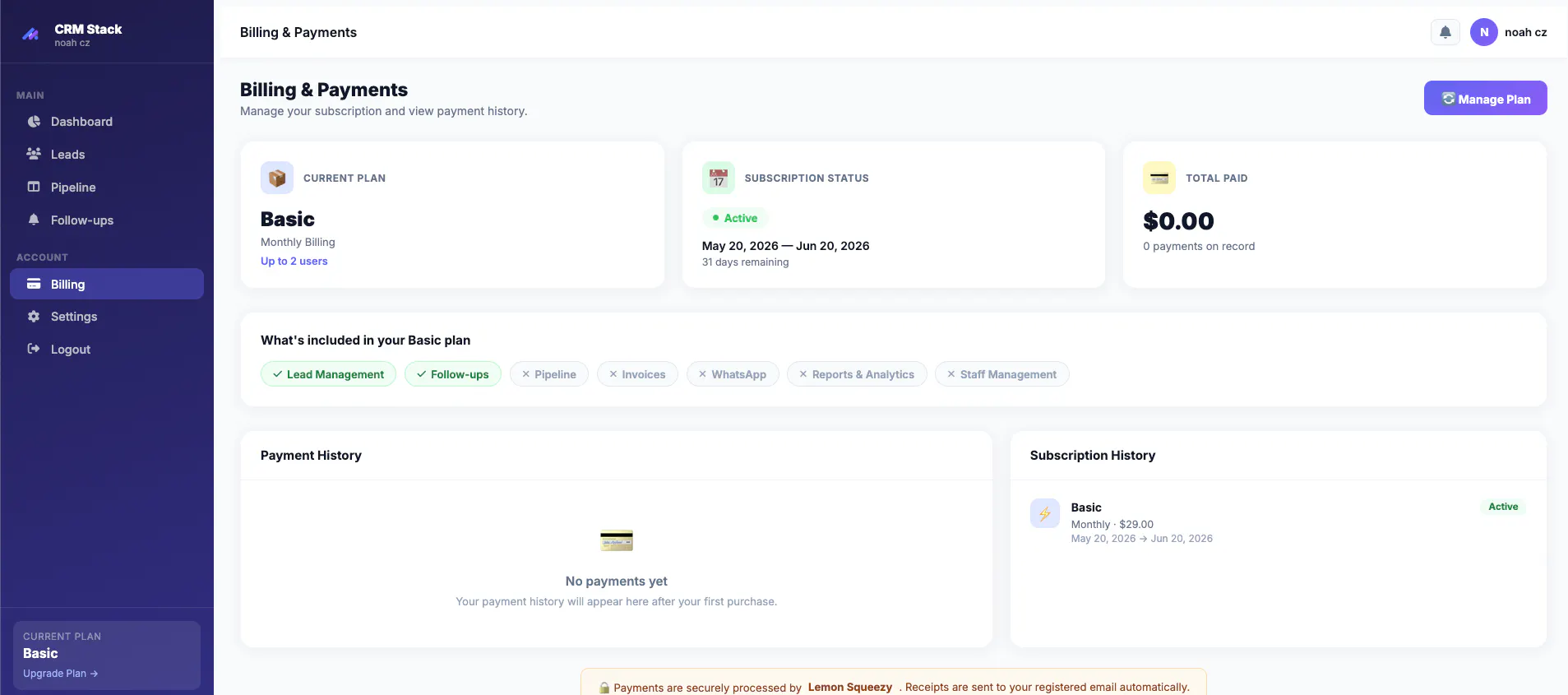Click the Reports & Analytics feature chip
This screenshot has height=695, width=1568.
[857, 374]
